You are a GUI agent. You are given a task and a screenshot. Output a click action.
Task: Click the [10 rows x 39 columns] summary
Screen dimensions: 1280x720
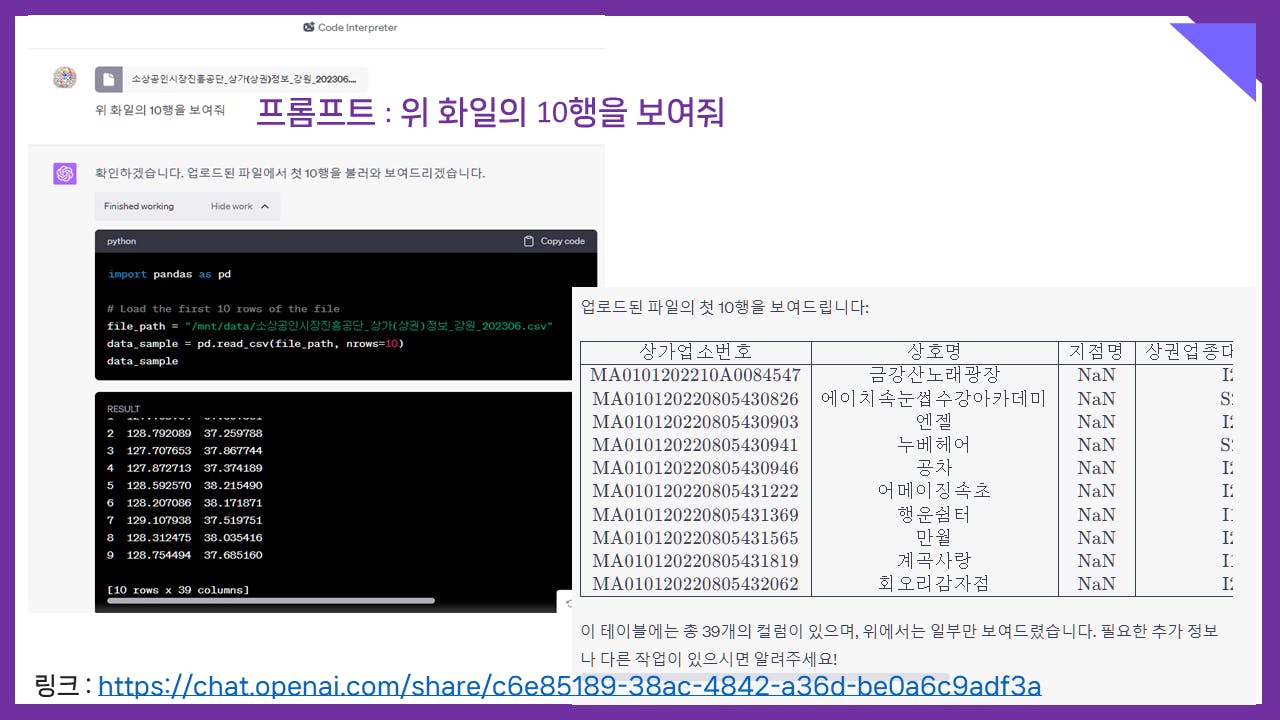coord(178,590)
